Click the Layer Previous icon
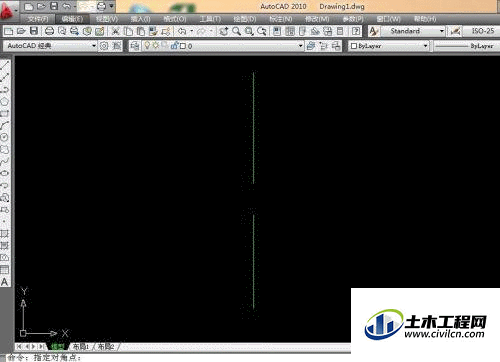The height and width of the screenshot is (362, 500). (x=323, y=46)
